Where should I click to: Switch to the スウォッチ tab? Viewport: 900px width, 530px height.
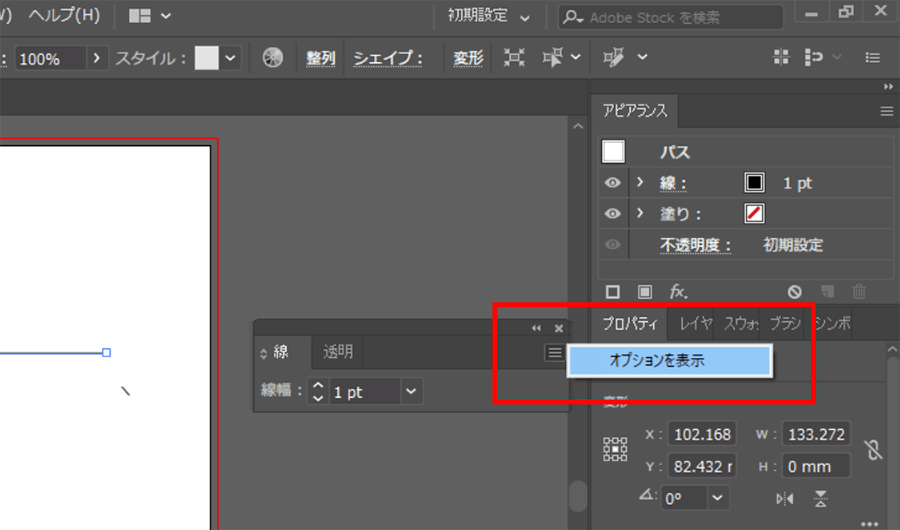(x=740, y=323)
